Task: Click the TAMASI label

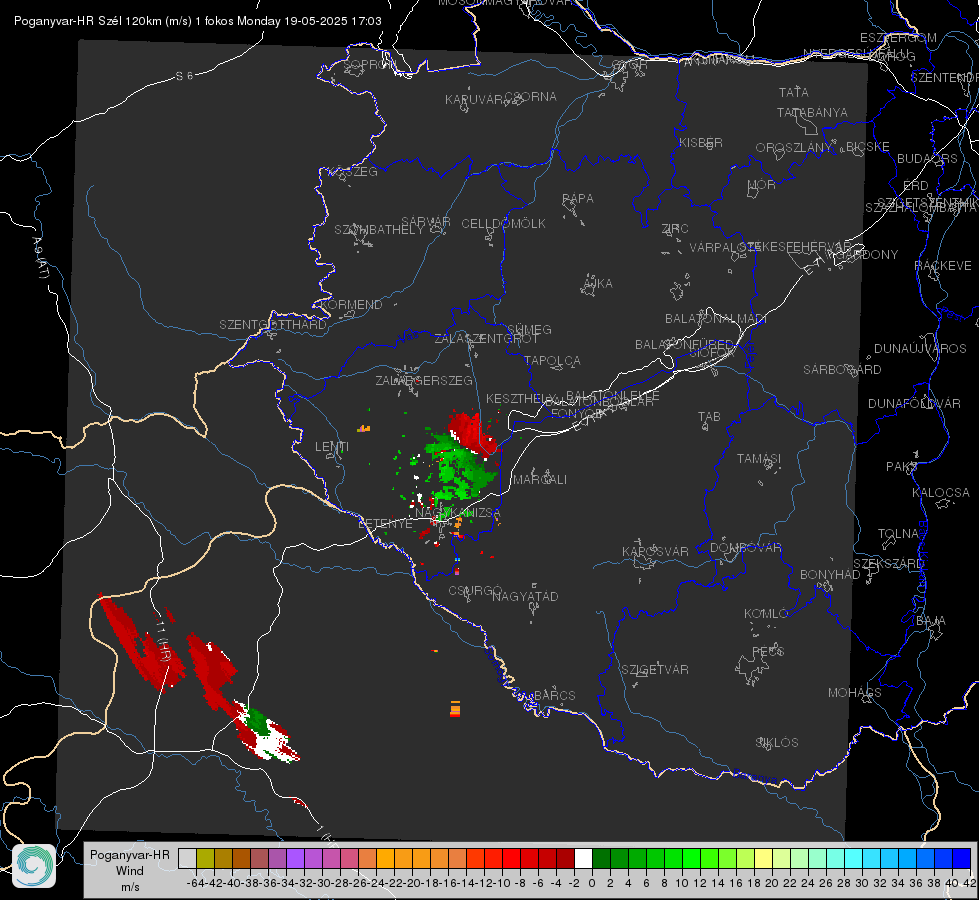Action: [759, 458]
